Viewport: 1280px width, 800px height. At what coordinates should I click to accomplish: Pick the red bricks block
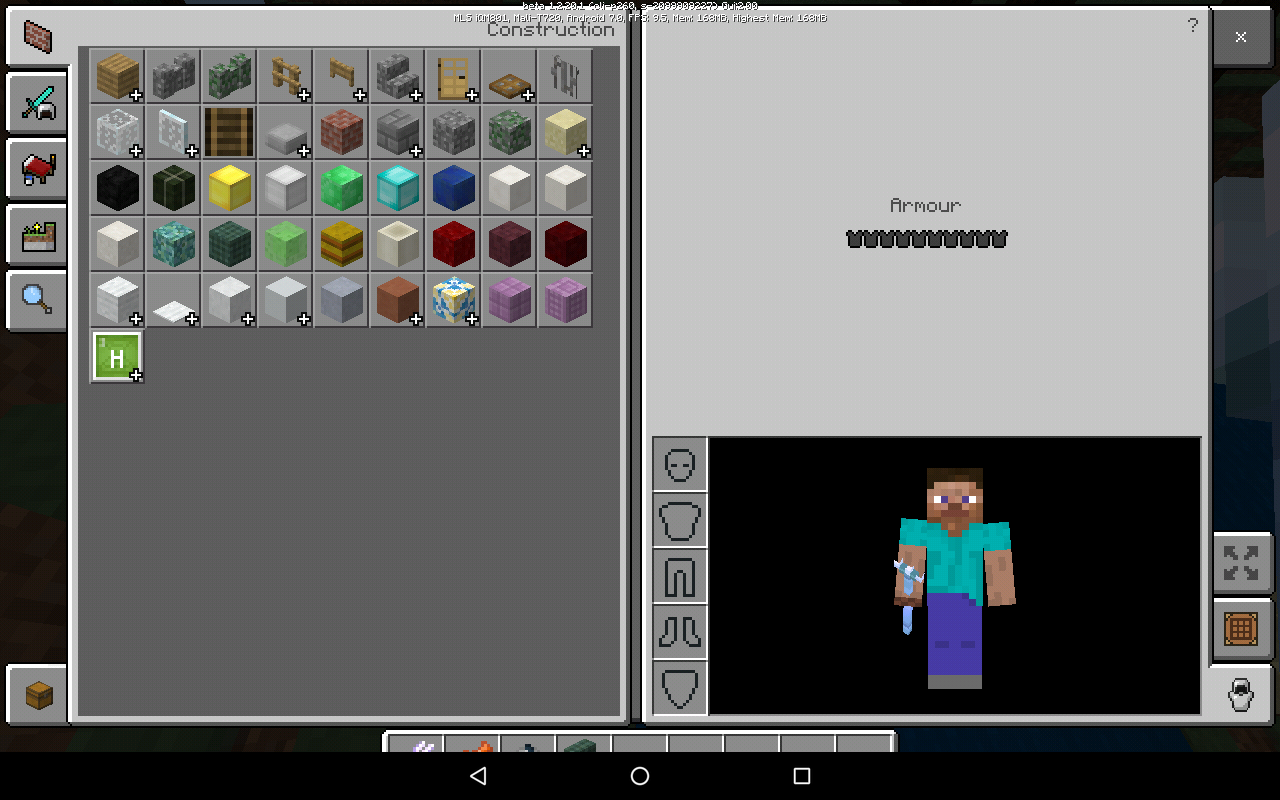(x=342, y=132)
